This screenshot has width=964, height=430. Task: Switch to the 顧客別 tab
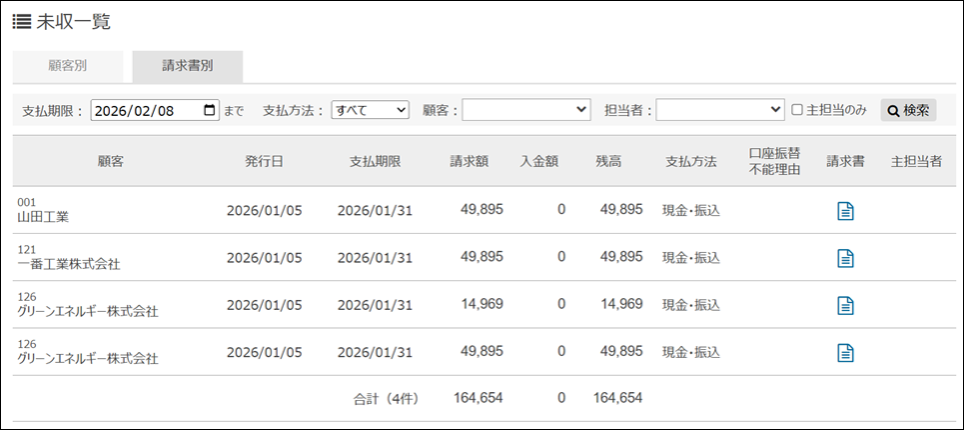click(x=68, y=66)
